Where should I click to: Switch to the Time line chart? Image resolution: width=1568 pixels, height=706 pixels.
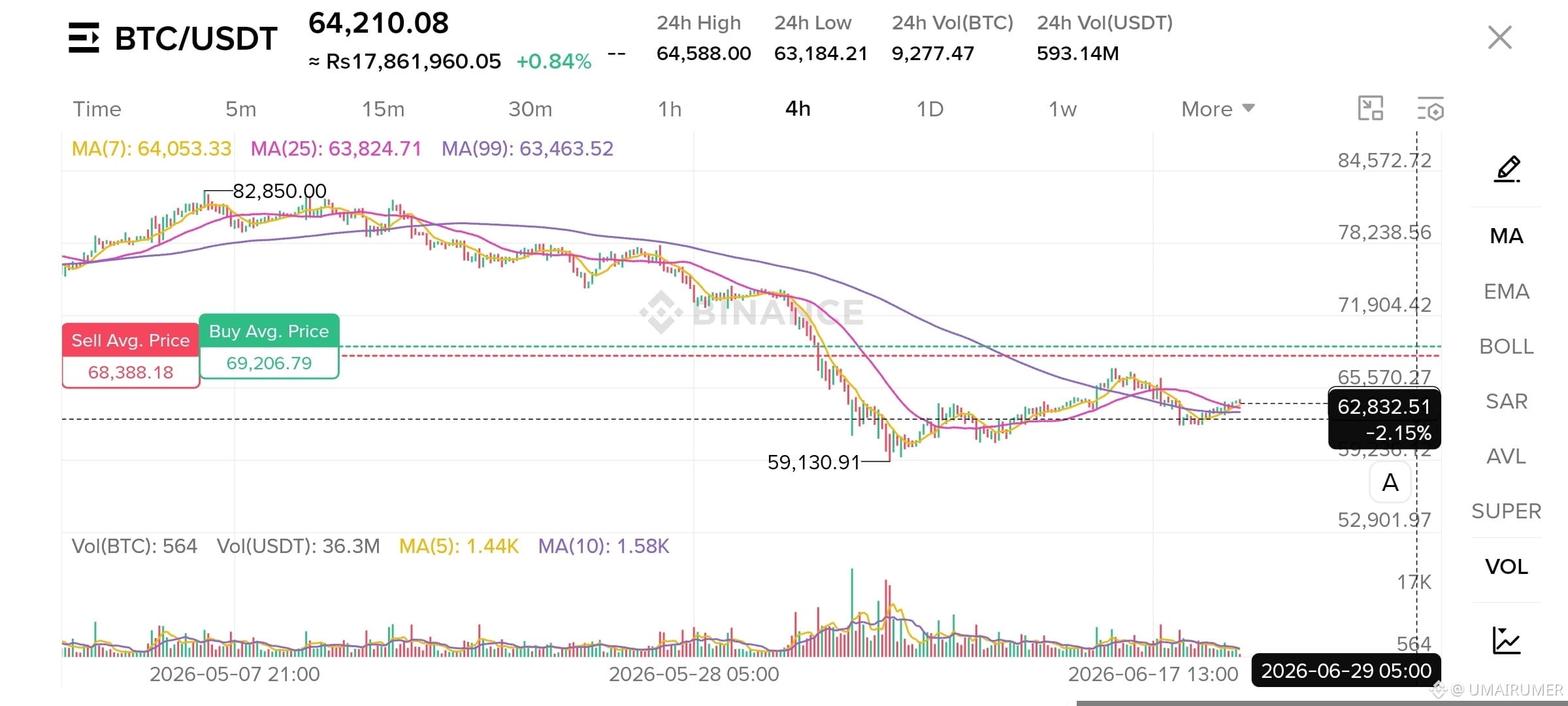(x=97, y=109)
